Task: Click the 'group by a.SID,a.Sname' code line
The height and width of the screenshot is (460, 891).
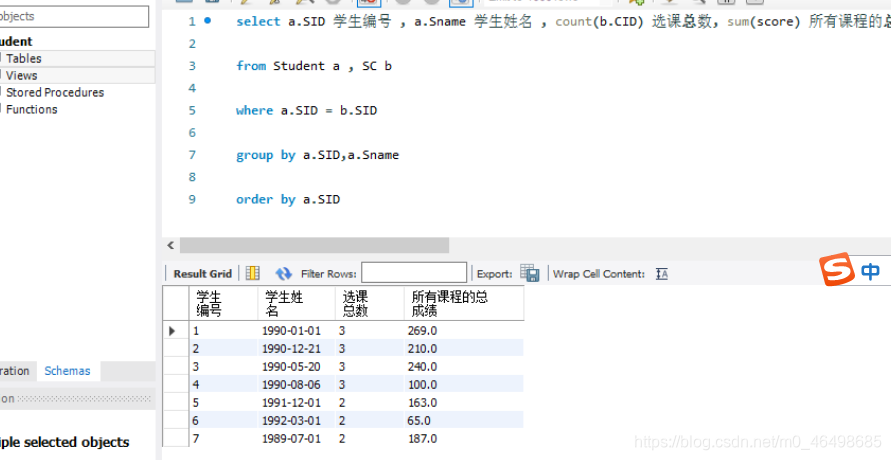Action: tap(318, 154)
